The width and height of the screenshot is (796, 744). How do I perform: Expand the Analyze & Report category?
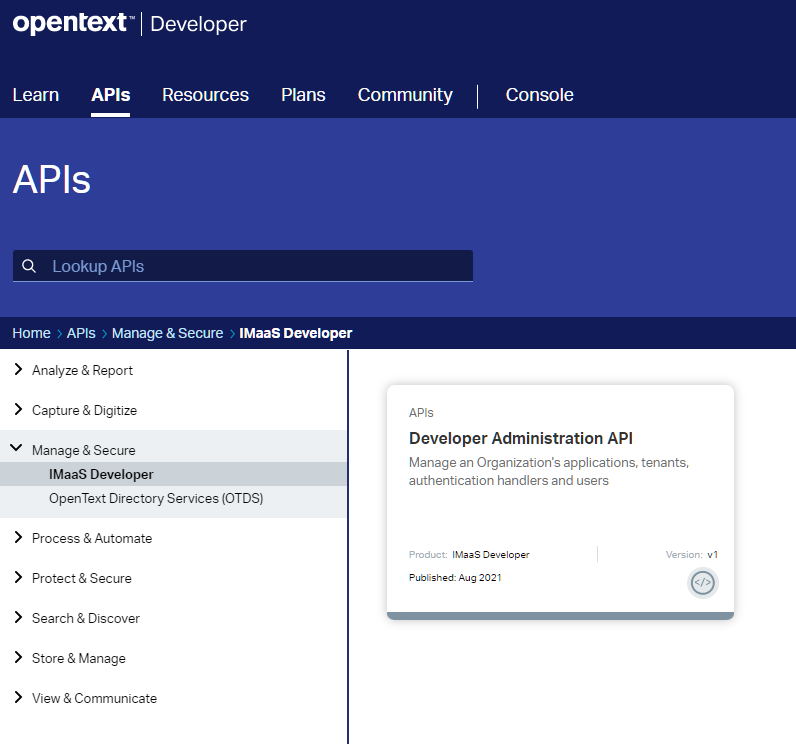coord(82,370)
